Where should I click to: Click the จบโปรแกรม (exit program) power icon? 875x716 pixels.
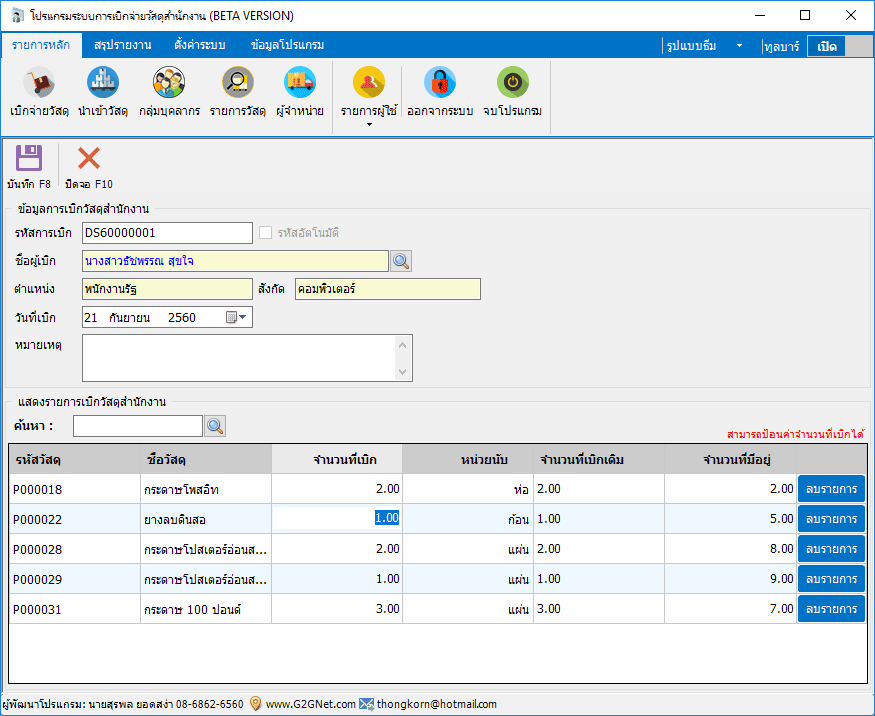pyautogui.click(x=512, y=83)
